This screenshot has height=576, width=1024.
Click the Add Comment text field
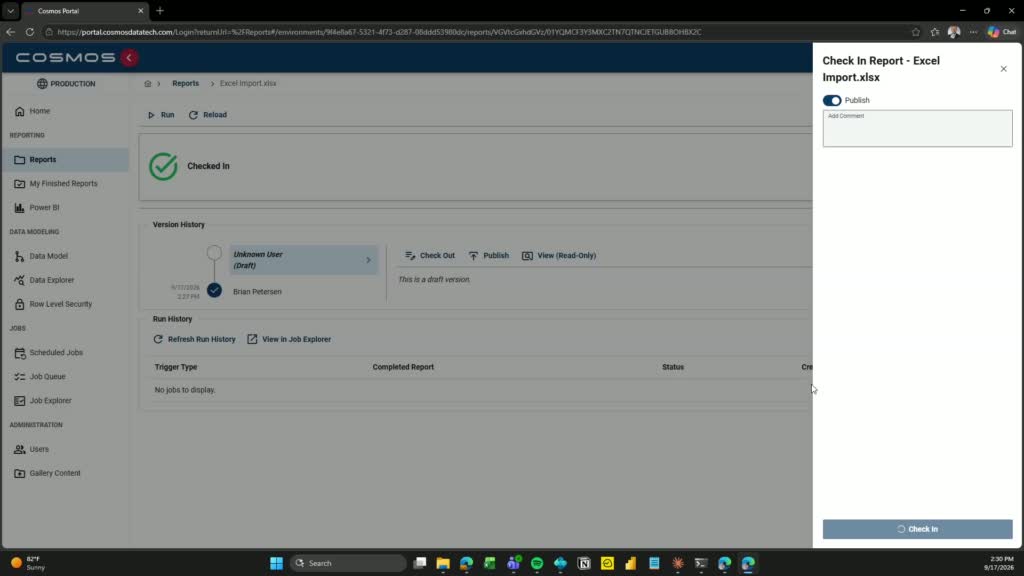click(x=917, y=128)
